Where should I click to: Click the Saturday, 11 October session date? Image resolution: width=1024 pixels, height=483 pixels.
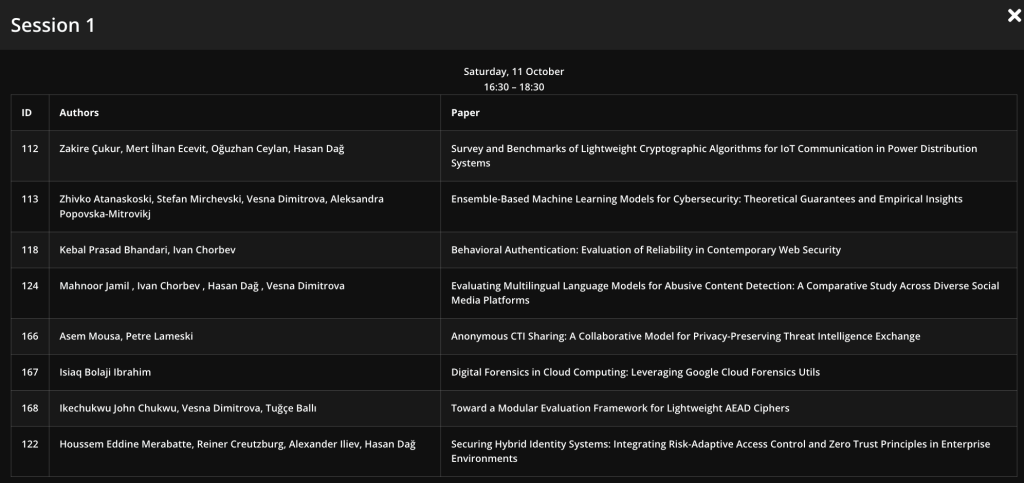[x=513, y=72]
